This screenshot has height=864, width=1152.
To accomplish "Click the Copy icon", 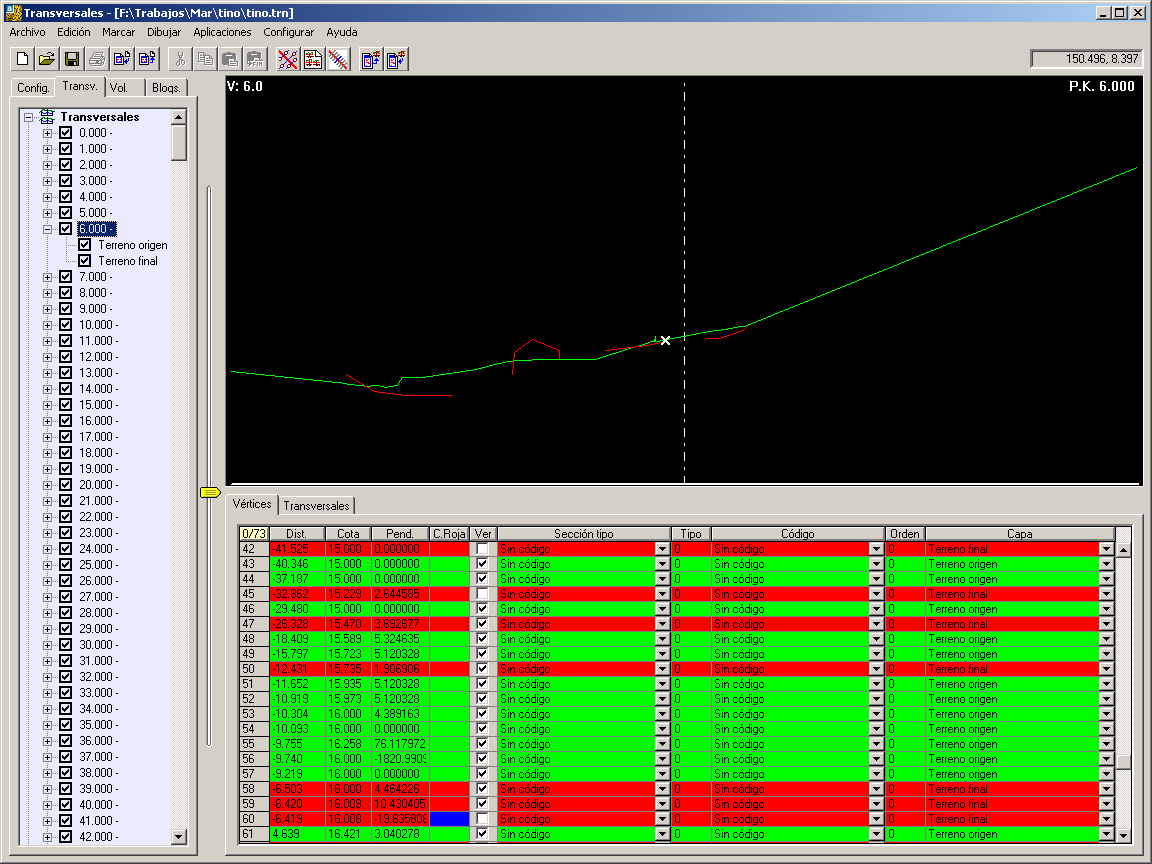I will tap(205, 60).
